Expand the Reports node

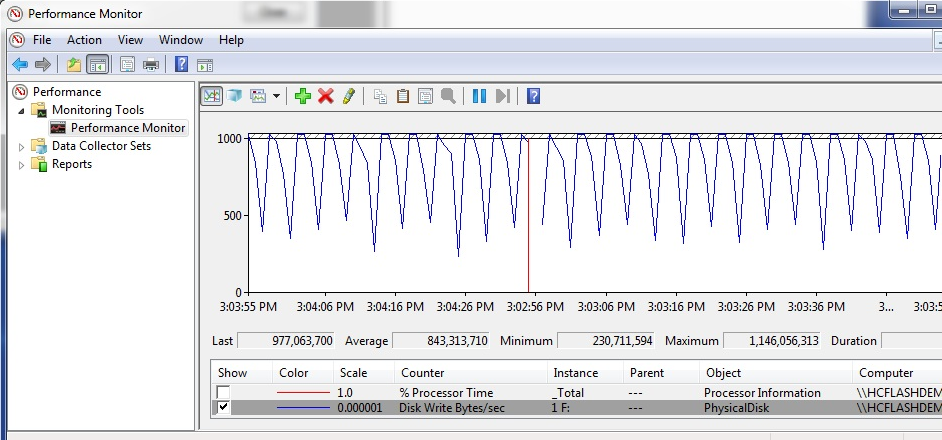click(x=22, y=165)
